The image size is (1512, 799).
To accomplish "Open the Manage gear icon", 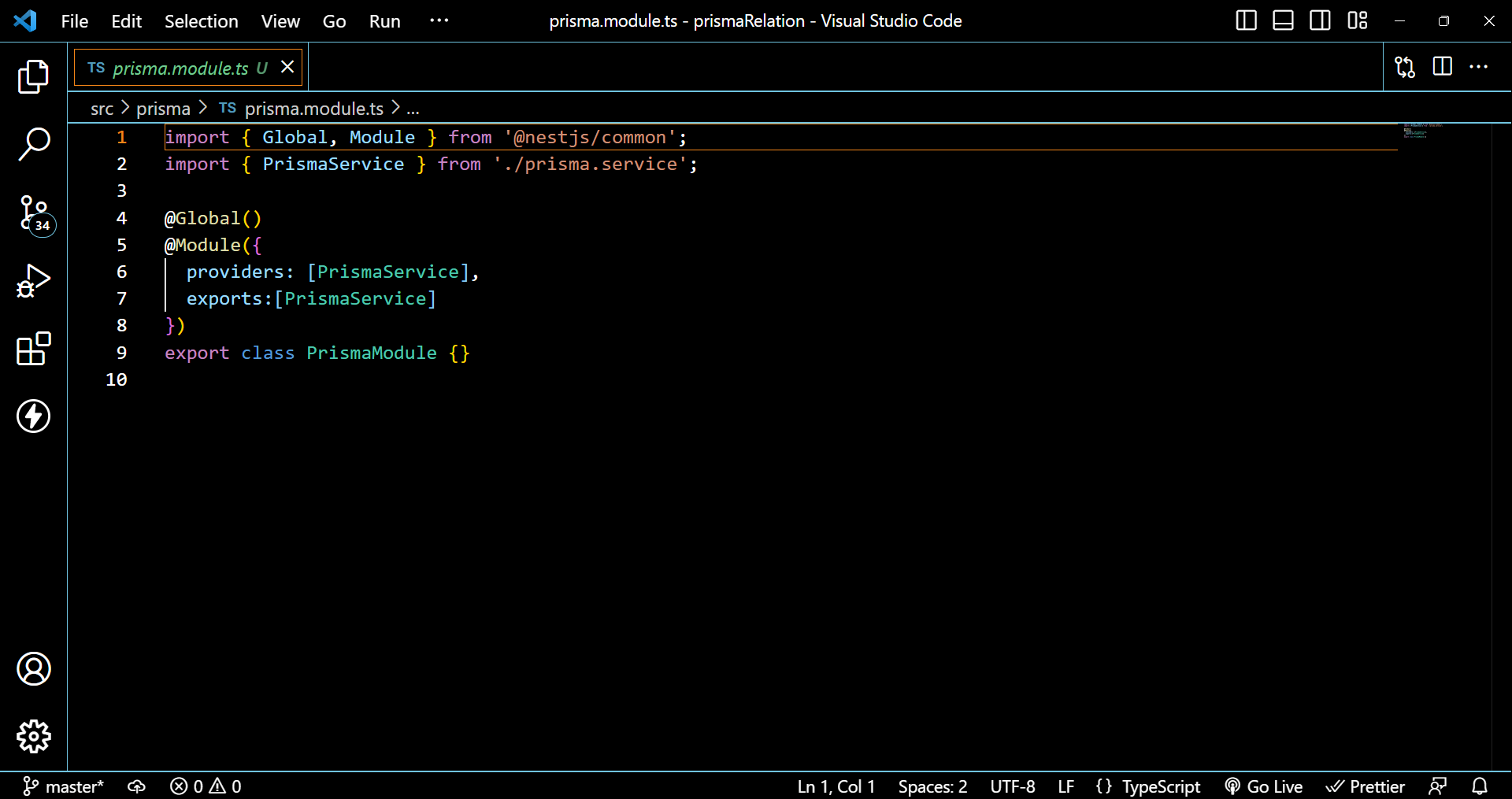I will (33, 737).
